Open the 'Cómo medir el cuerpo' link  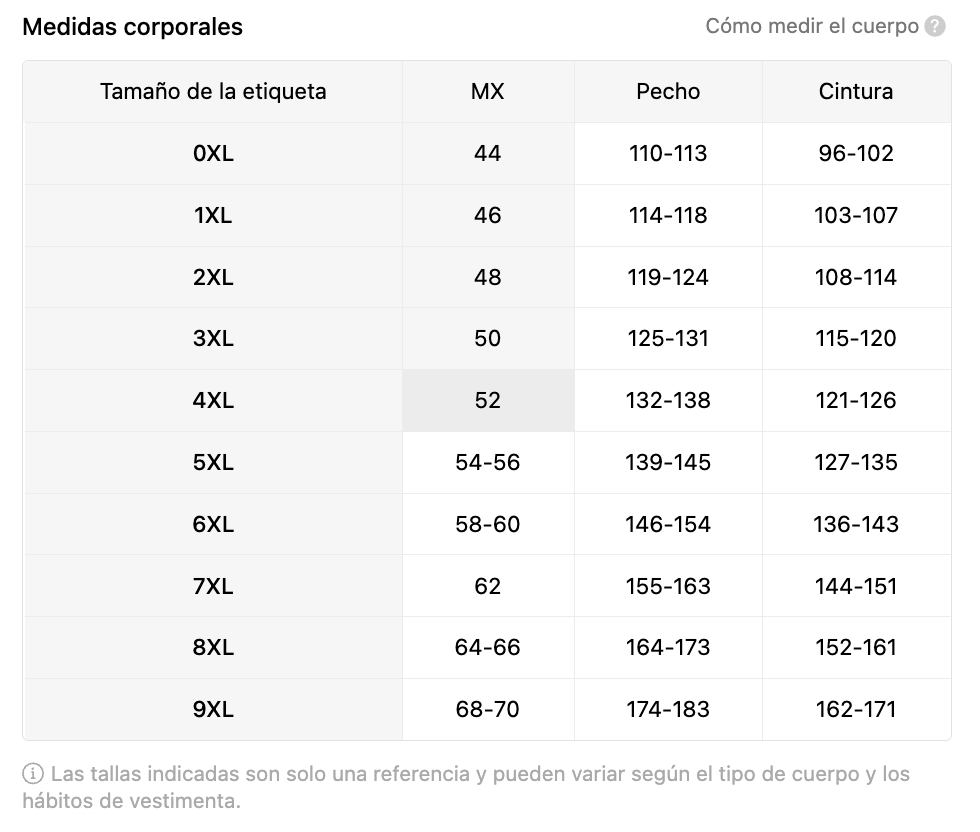click(811, 27)
